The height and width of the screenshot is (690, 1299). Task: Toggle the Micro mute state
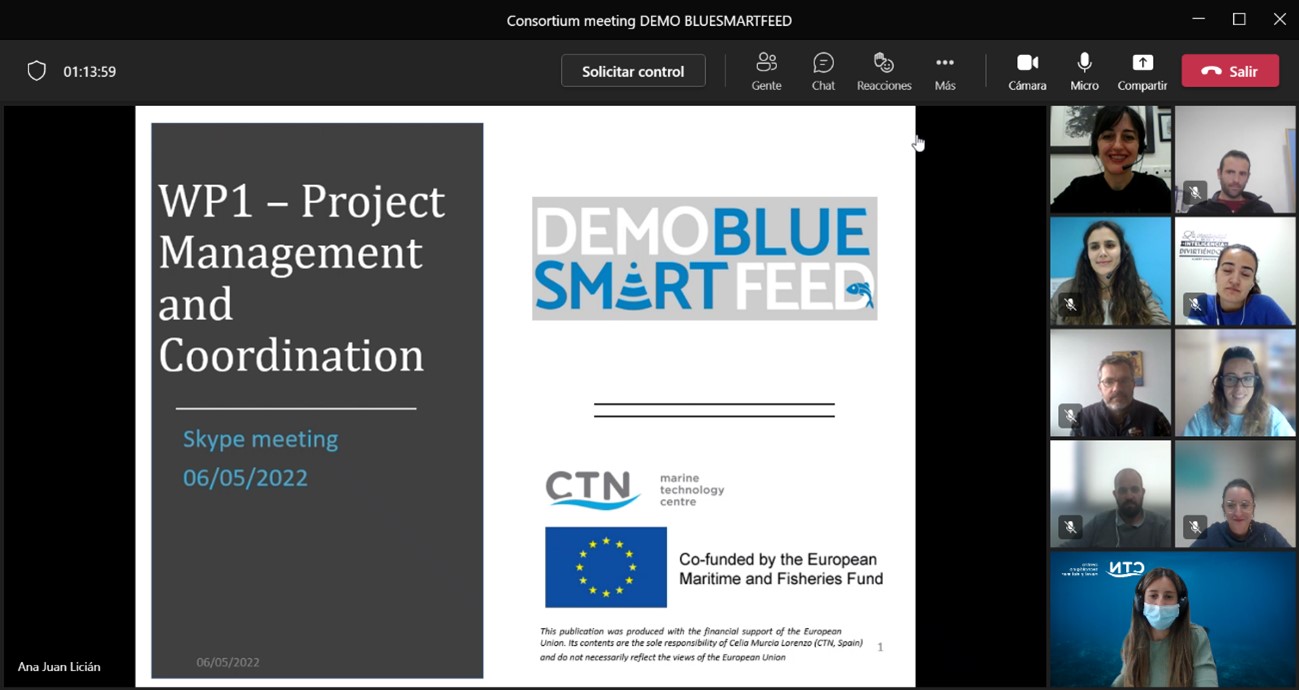tap(1084, 72)
